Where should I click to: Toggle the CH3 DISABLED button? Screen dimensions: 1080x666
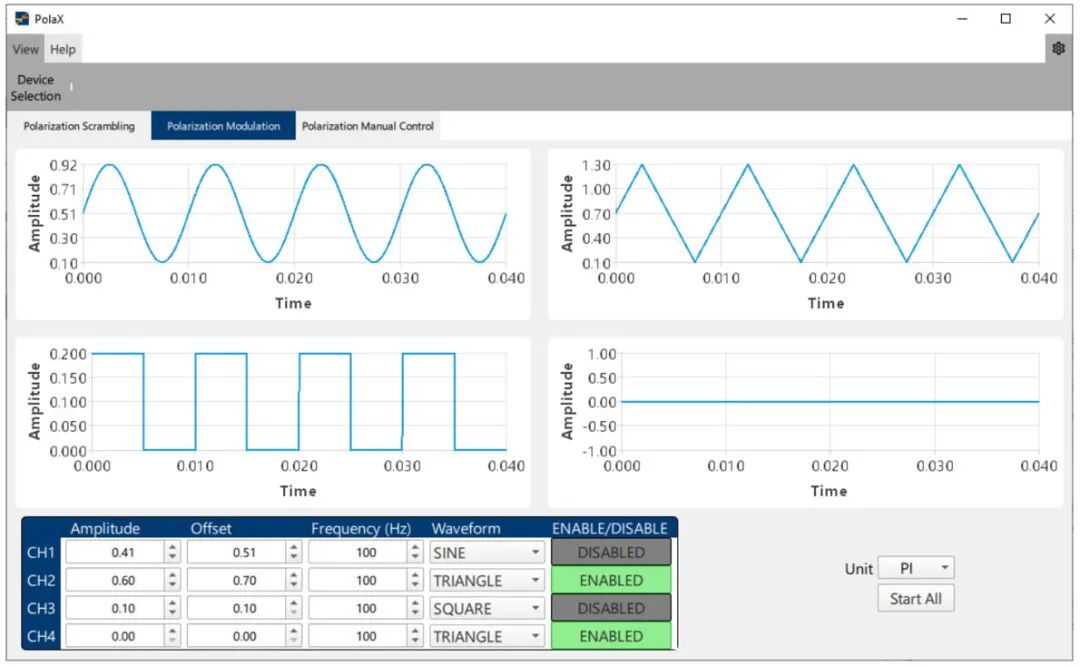[x=611, y=609]
